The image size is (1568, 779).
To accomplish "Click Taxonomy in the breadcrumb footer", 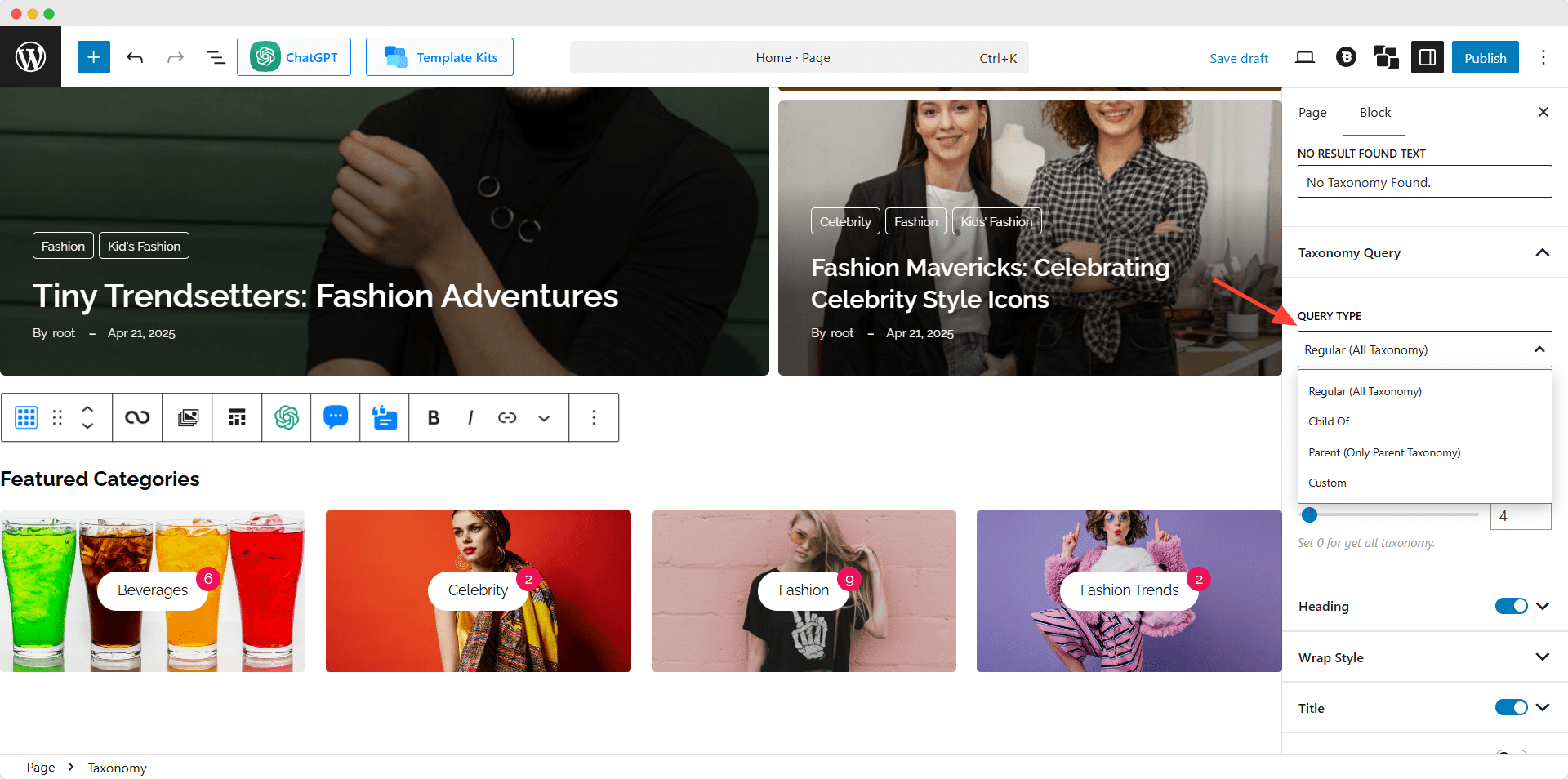I will click(117, 768).
